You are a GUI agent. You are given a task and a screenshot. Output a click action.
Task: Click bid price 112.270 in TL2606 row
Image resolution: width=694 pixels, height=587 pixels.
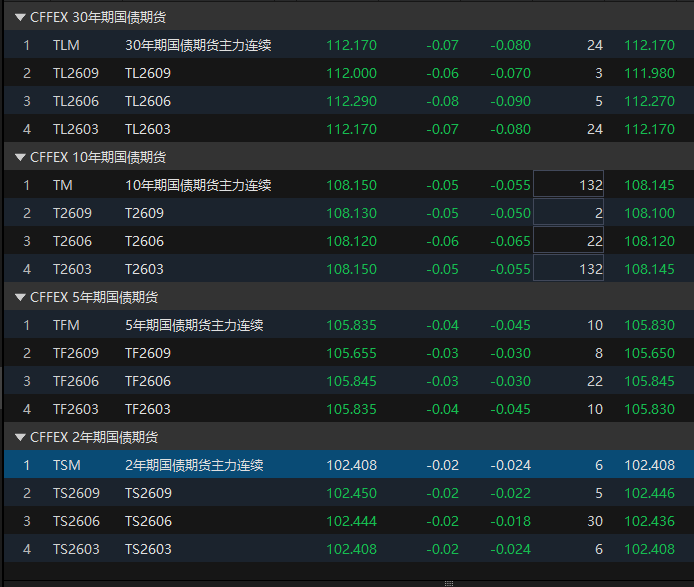coord(649,101)
